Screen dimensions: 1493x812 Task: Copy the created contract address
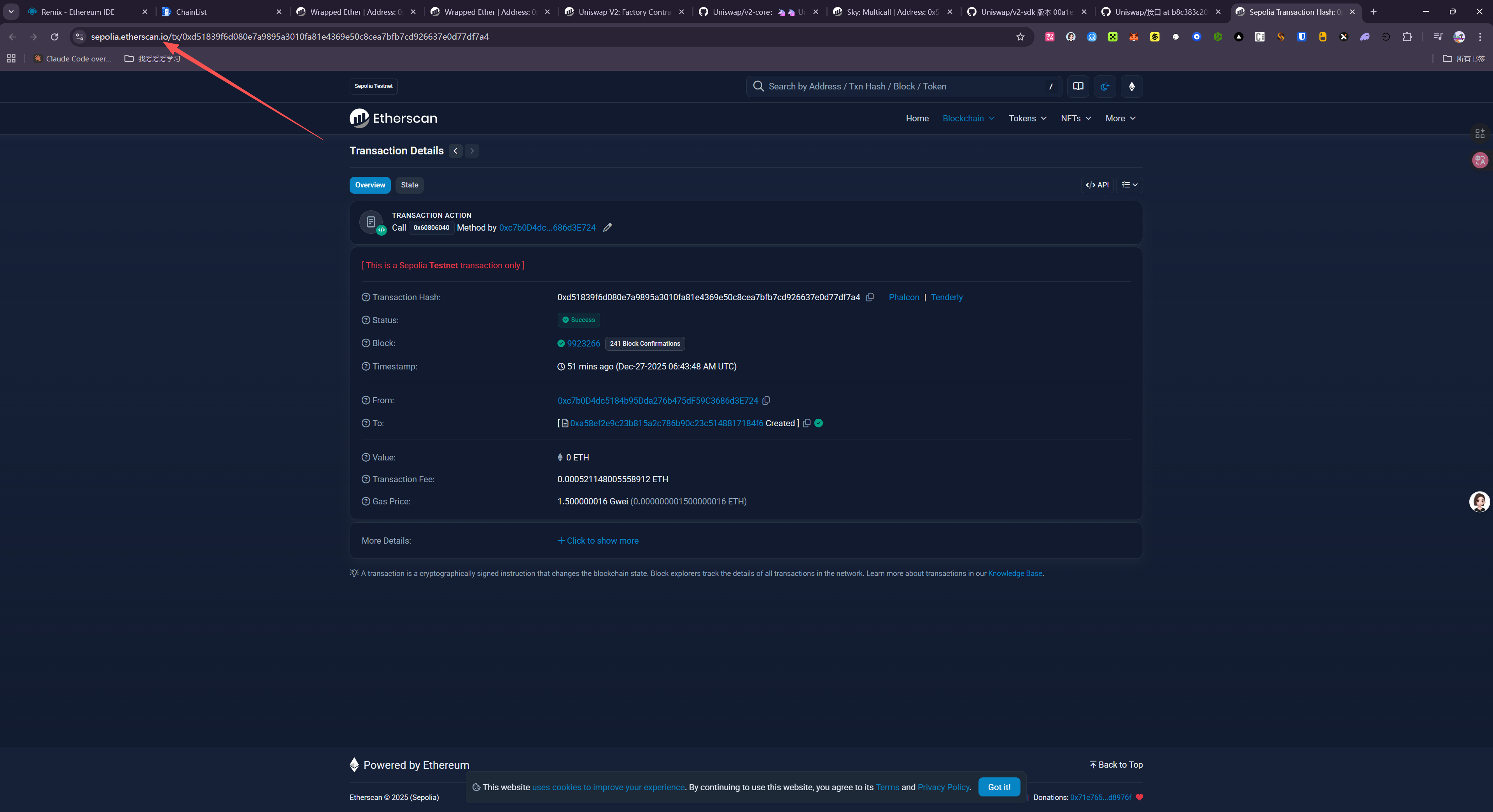806,423
